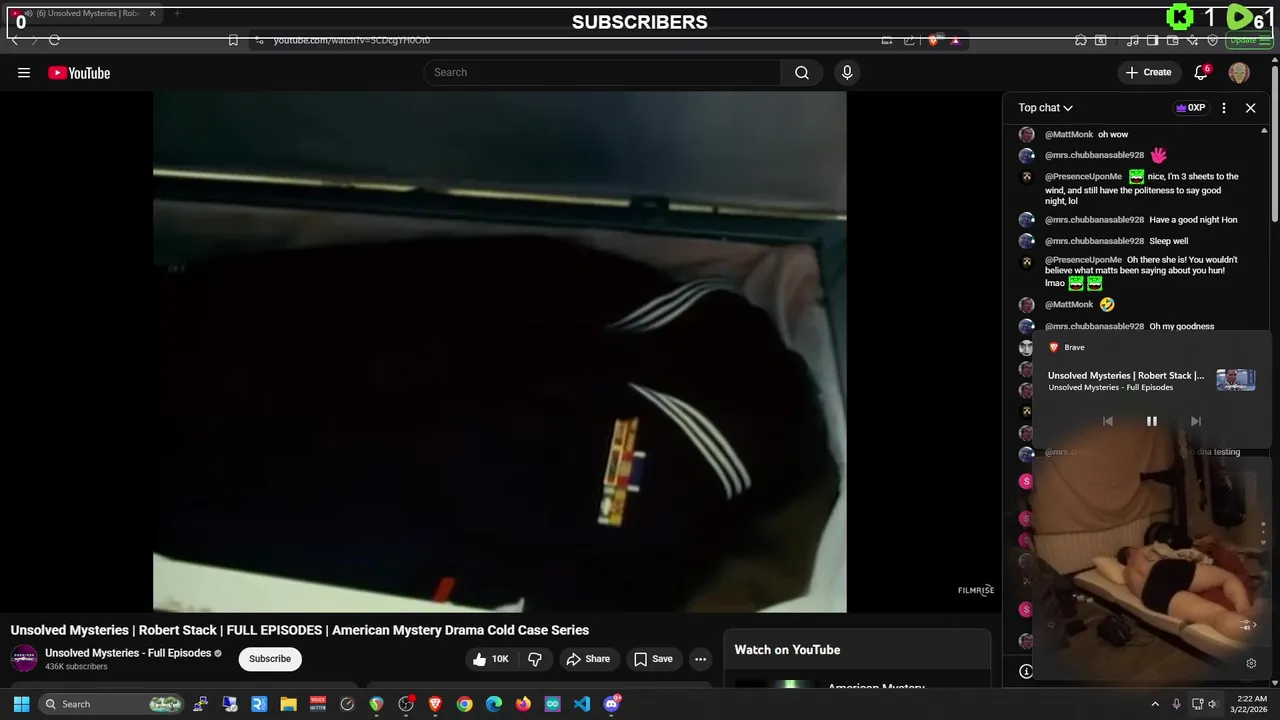Click 'Watch on YouTube' heading

[787, 650]
